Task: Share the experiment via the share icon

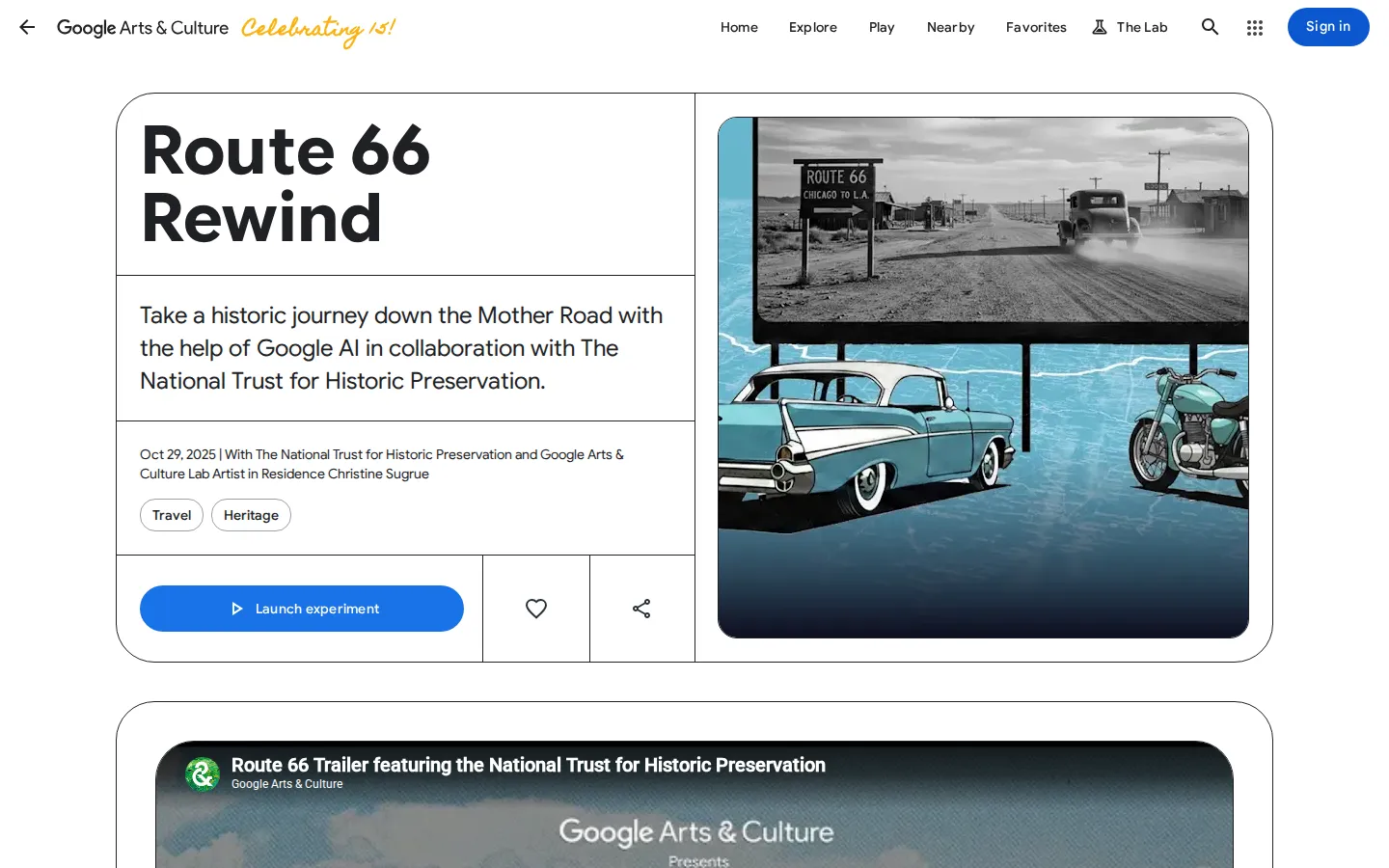Action: coord(641,609)
